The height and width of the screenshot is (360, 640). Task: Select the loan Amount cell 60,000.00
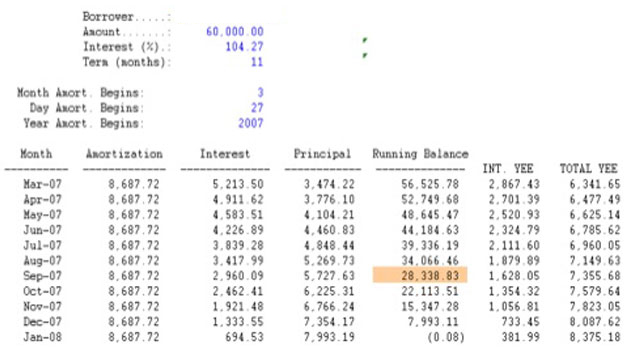[235, 32]
